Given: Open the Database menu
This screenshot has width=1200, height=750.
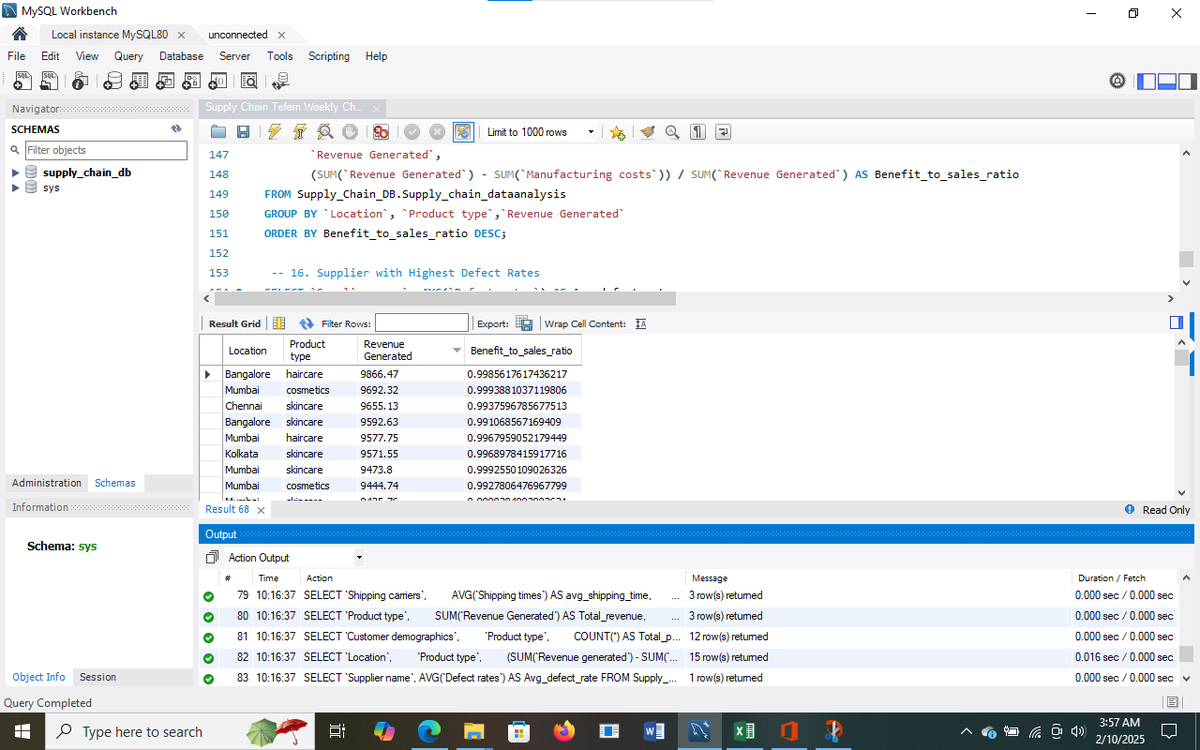Looking at the screenshot, I should [x=181, y=56].
